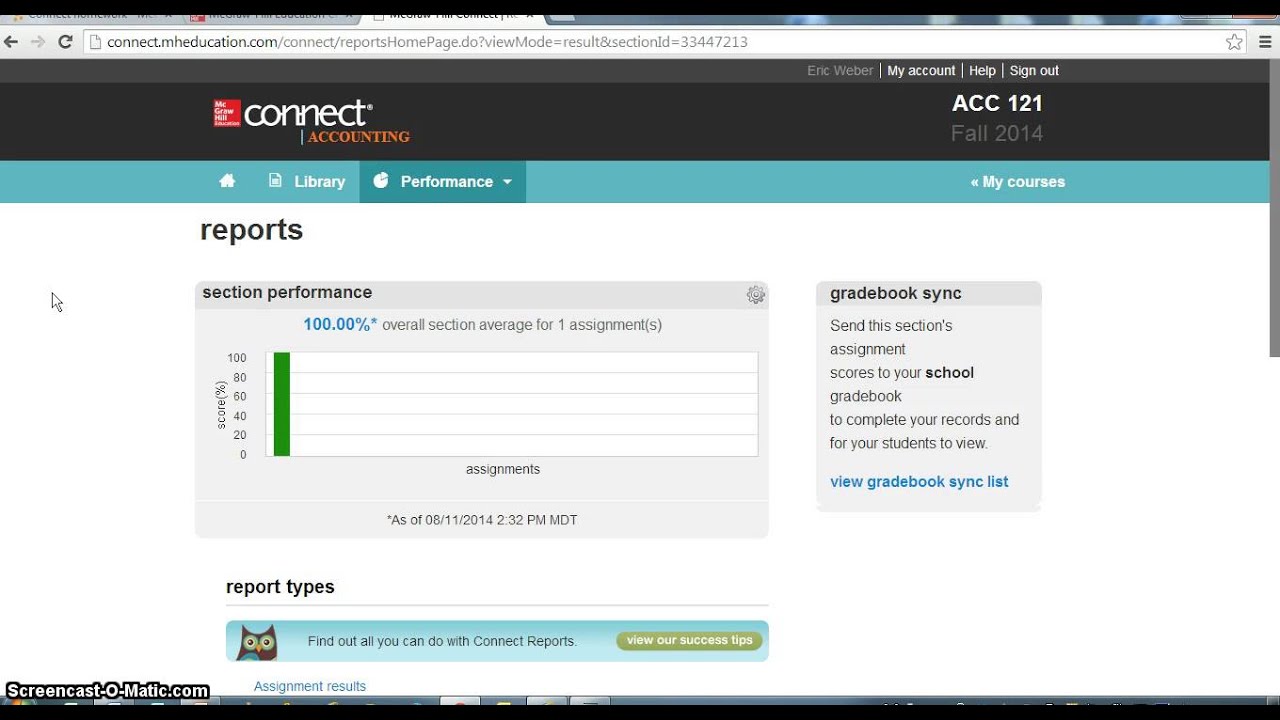Open the My account link
The height and width of the screenshot is (720, 1280).
(x=920, y=70)
